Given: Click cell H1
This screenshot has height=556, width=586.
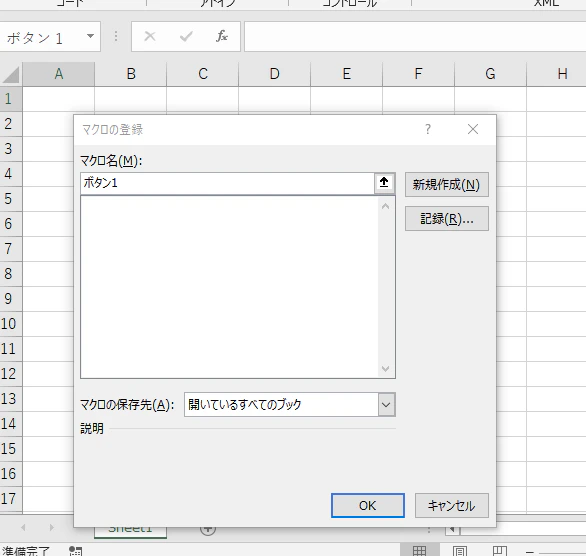Looking at the screenshot, I should tap(556, 99).
